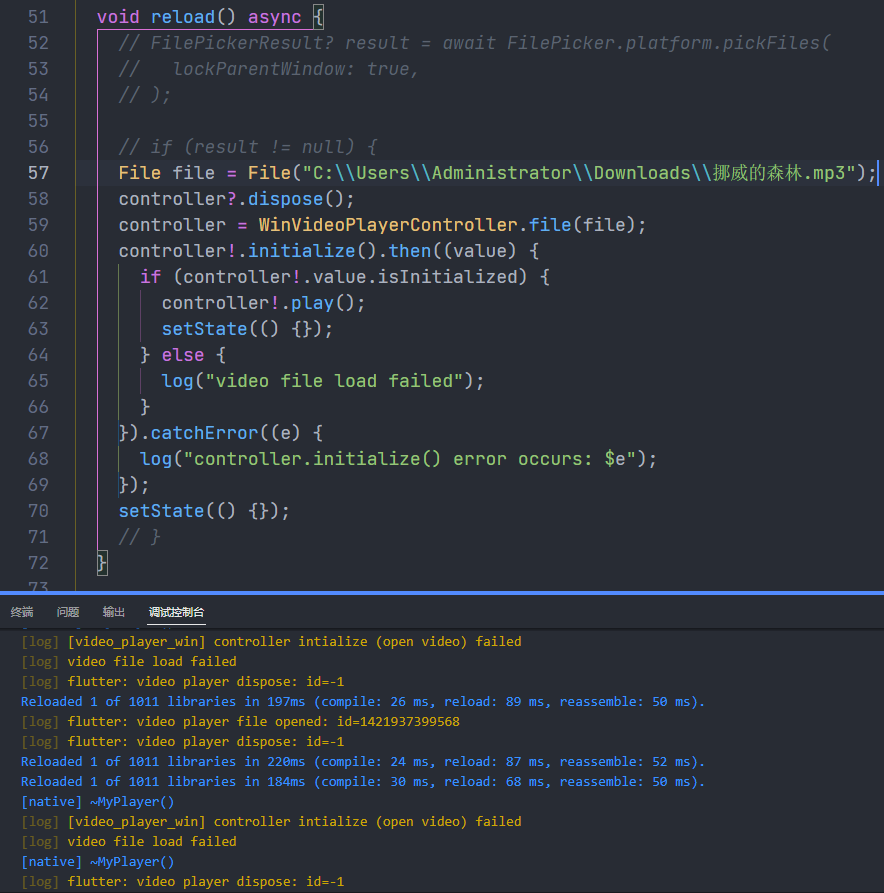
Task: Click line number 51 in the gutter
Action: [x=38, y=17]
